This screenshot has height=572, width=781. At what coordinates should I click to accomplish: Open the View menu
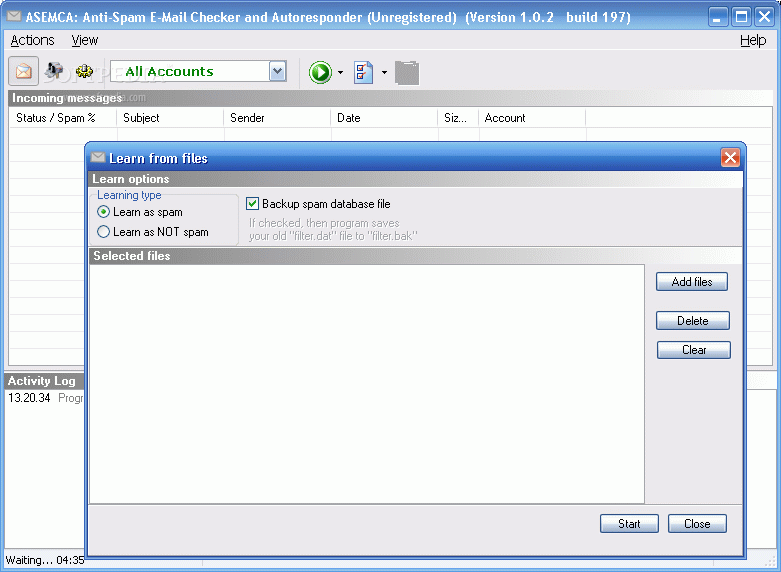[x=85, y=40]
